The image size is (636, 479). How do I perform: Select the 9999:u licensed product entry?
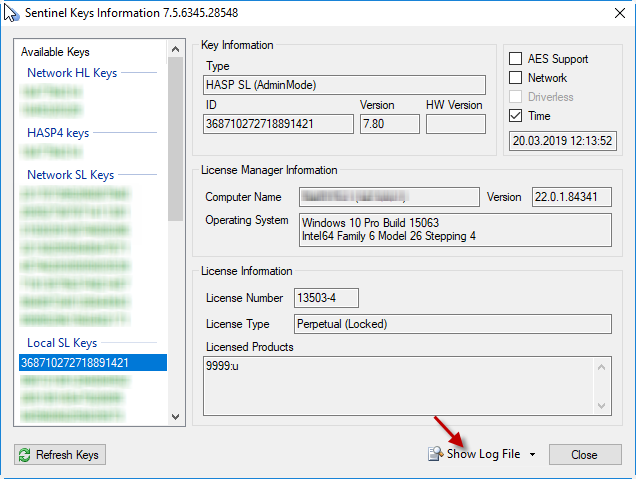[x=222, y=366]
